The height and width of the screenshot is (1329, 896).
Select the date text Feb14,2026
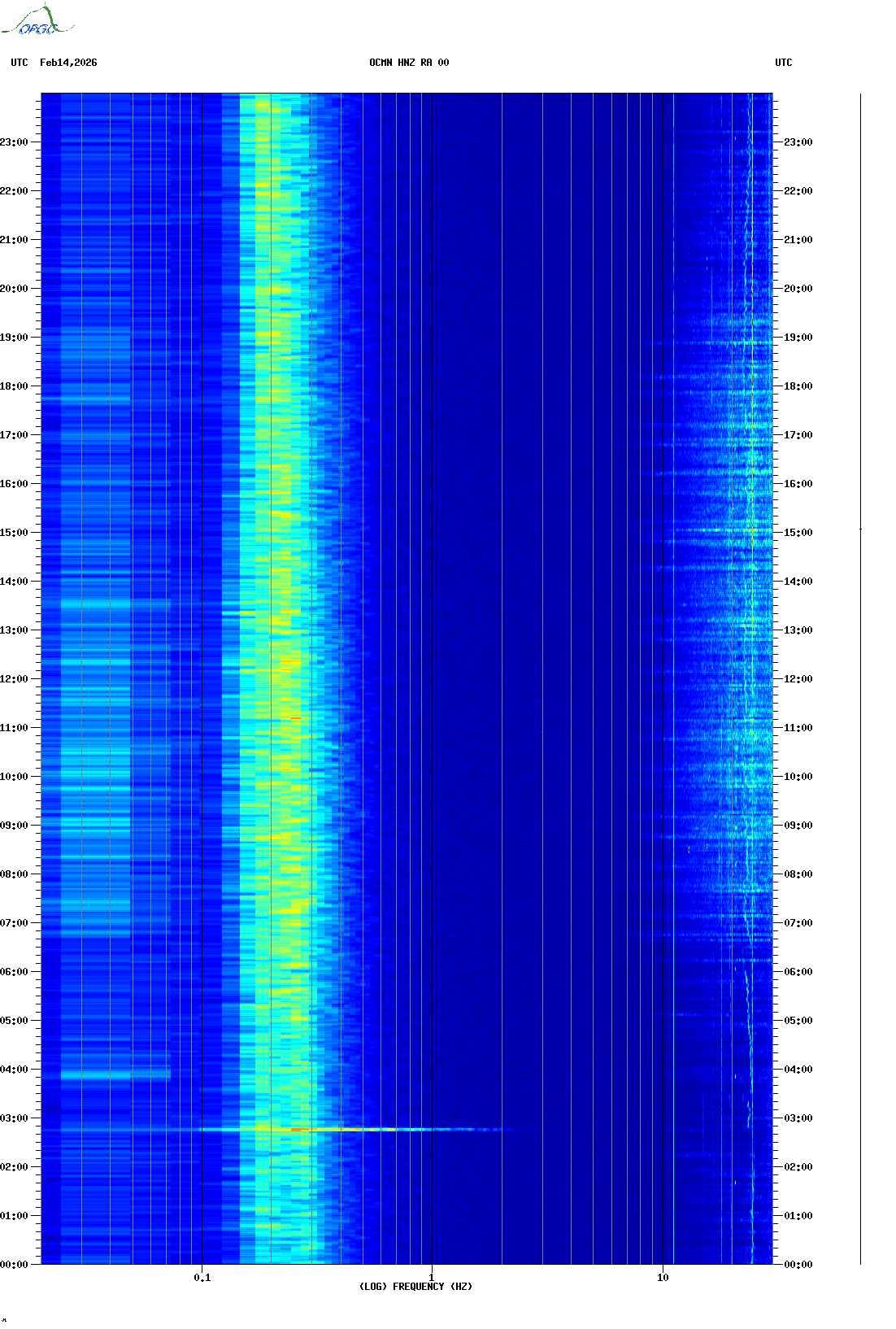(68, 63)
